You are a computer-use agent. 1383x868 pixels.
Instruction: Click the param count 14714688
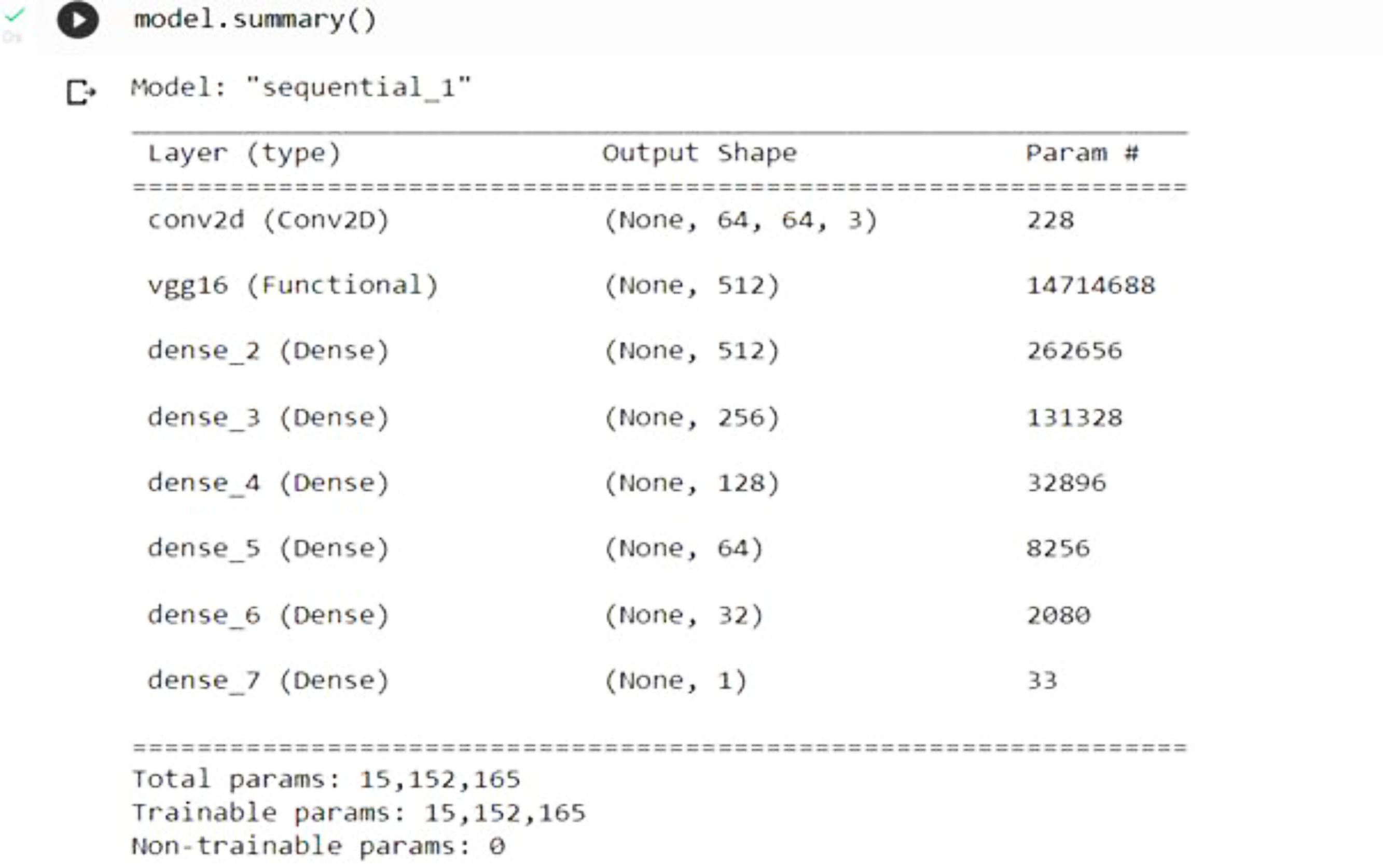coord(1090,286)
